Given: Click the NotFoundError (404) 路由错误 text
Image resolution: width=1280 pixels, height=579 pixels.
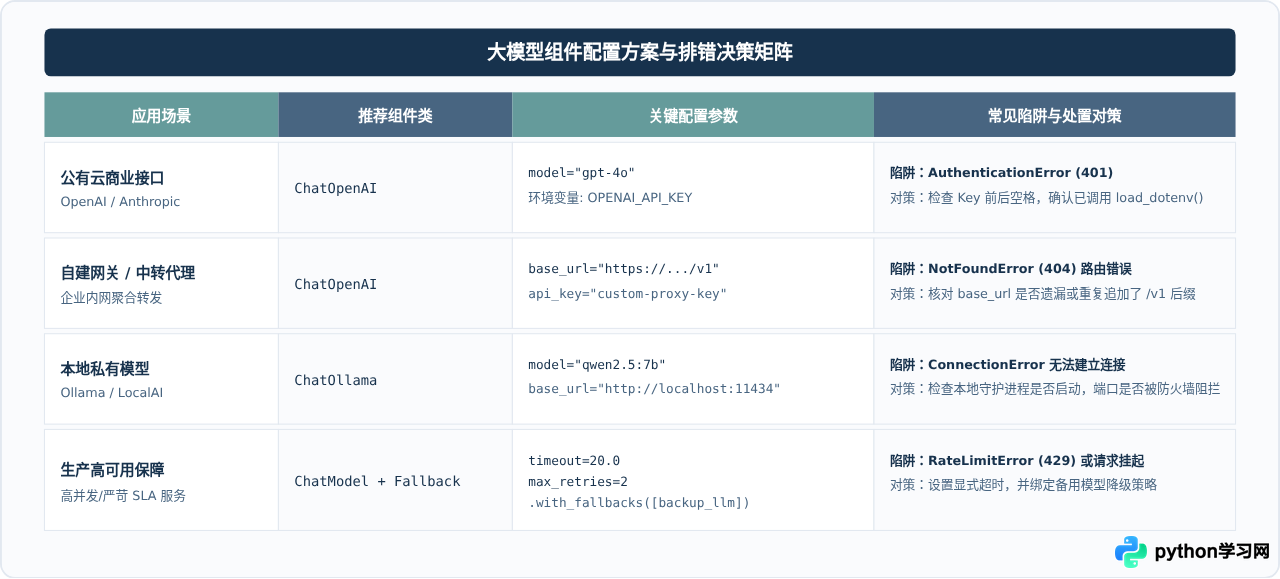Looking at the screenshot, I should coord(1010,268).
